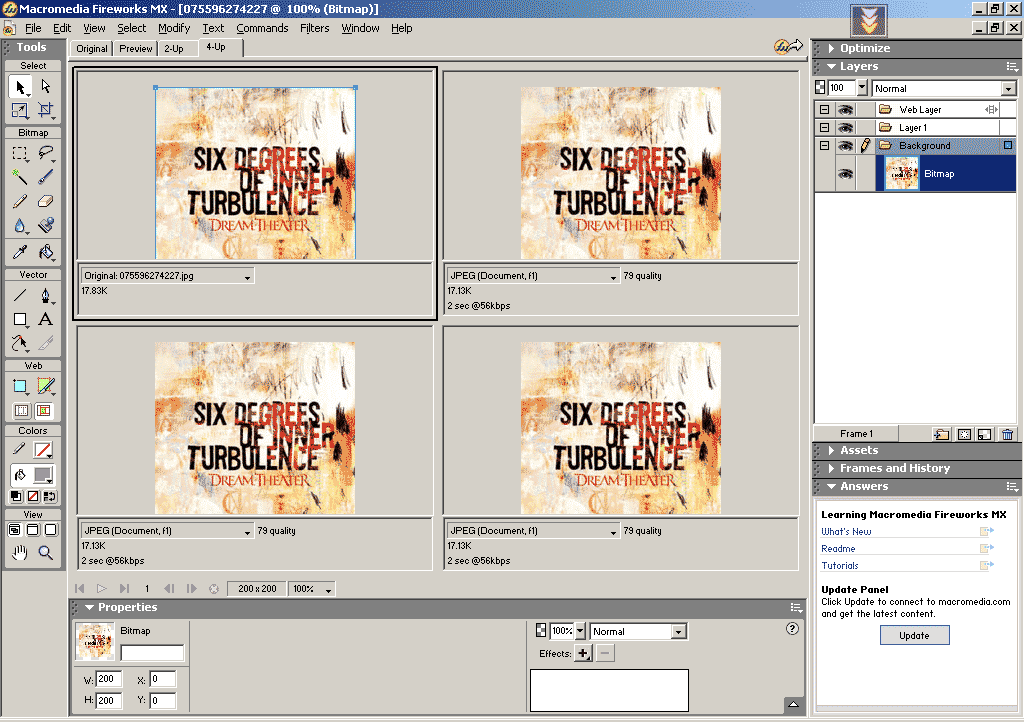The height and width of the screenshot is (722, 1024).
Task: Select the Lasso tool
Action: [45, 153]
